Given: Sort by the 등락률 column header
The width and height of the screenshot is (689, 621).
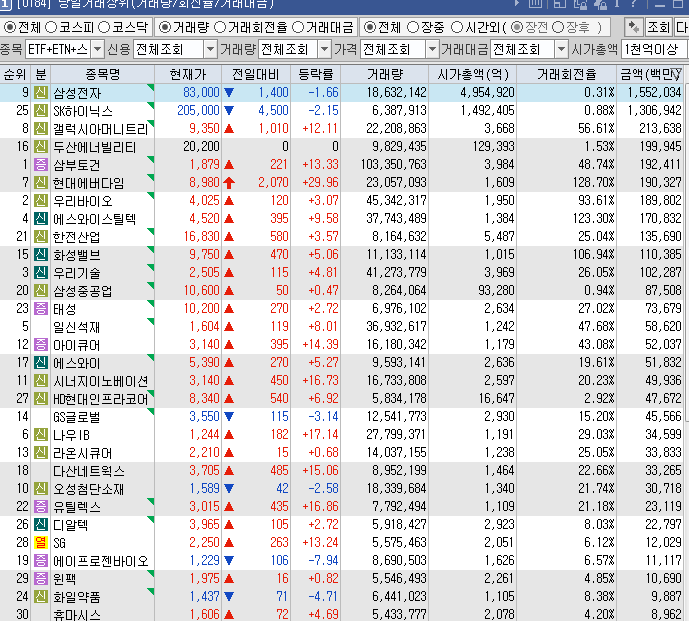Looking at the screenshot, I should 315,74.
